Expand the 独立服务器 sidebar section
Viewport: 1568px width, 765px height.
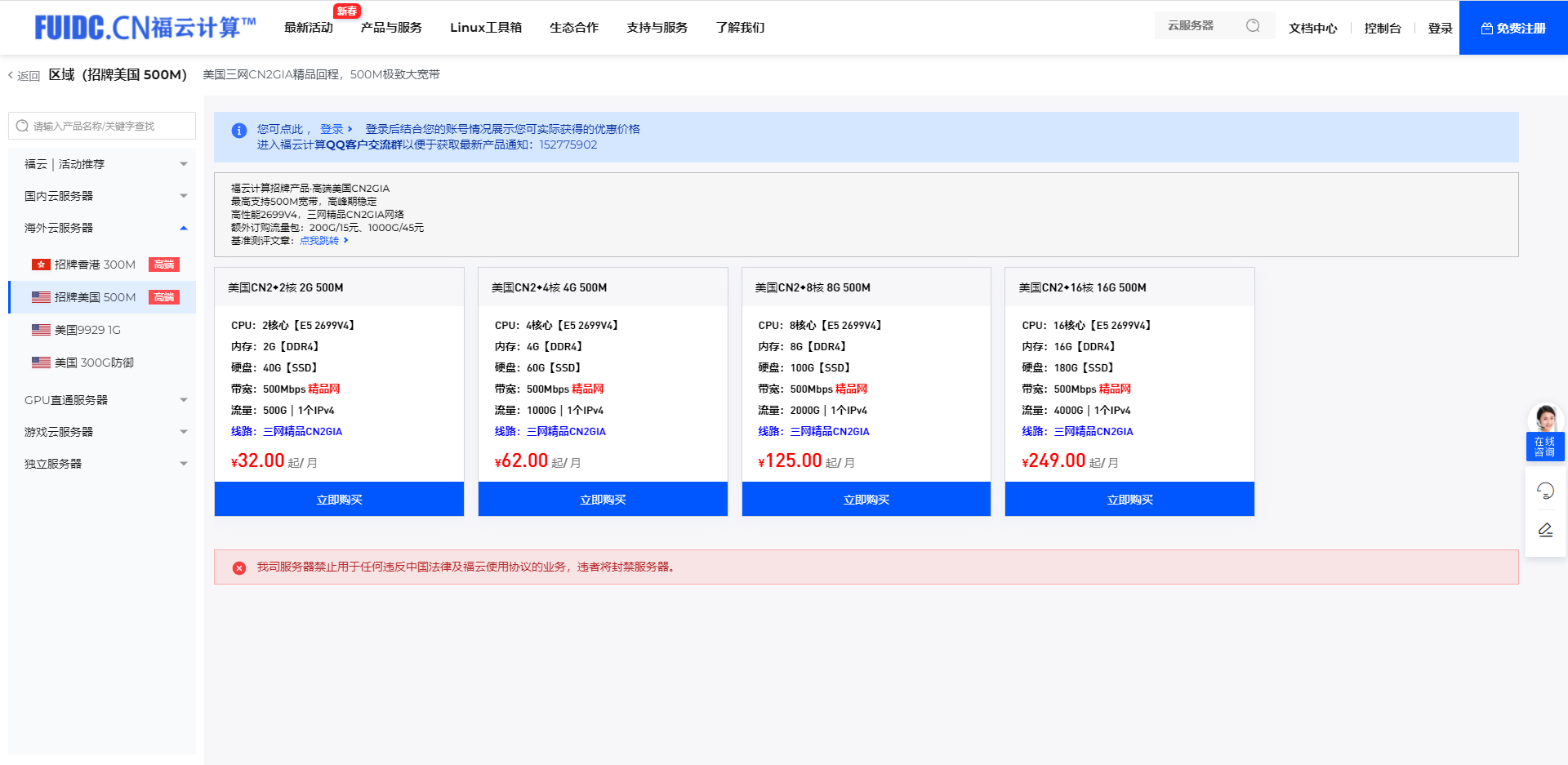click(102, 464)
